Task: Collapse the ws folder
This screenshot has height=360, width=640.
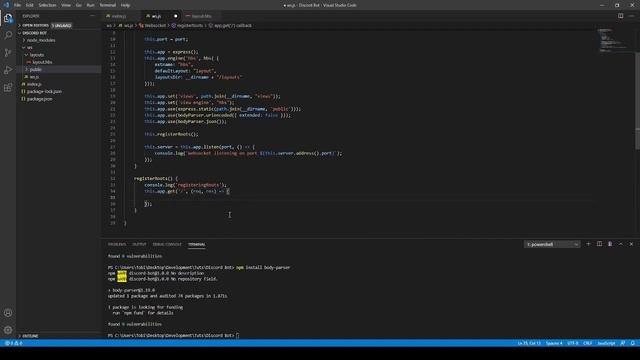Action: coord(29,48)
